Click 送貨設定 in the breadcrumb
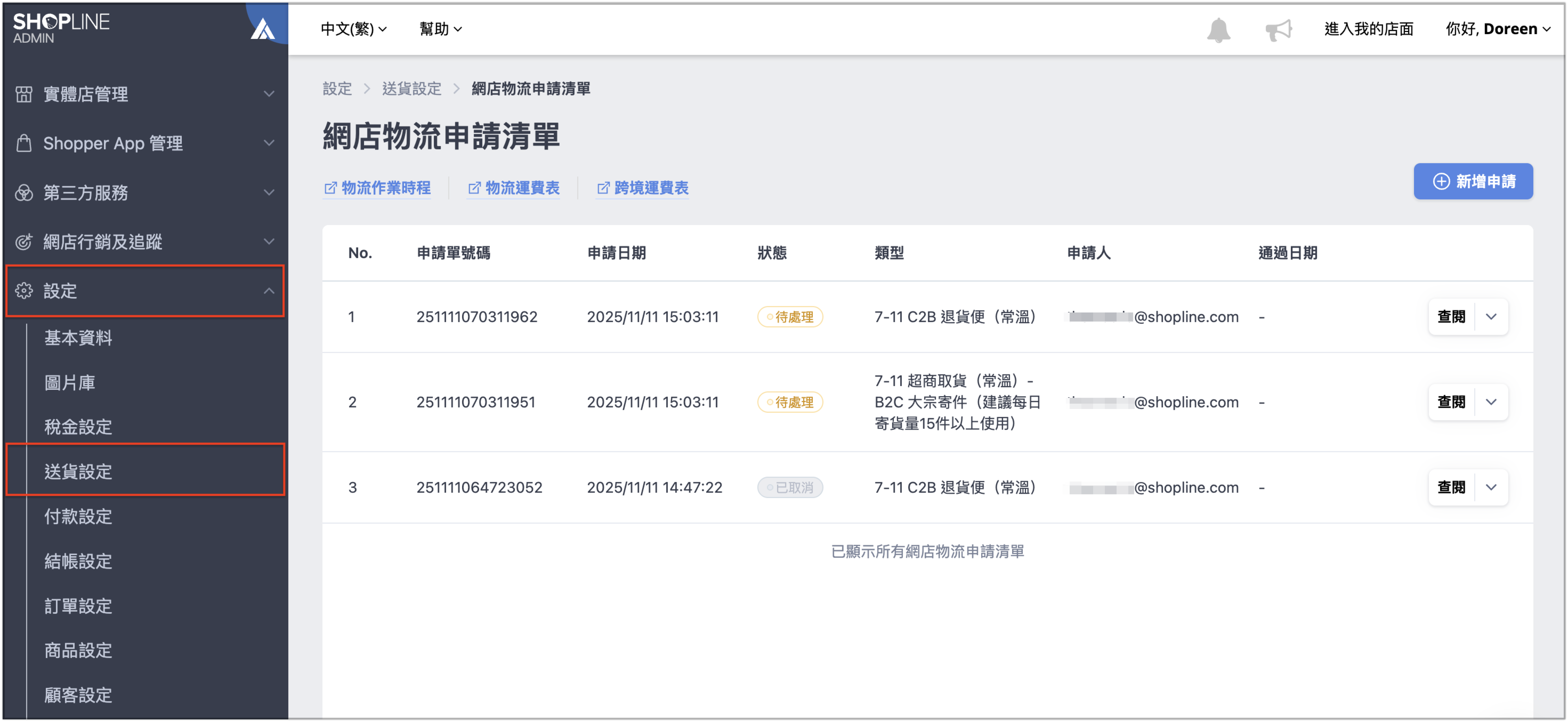Screen dimensions: 1568x722 (411, 89)
